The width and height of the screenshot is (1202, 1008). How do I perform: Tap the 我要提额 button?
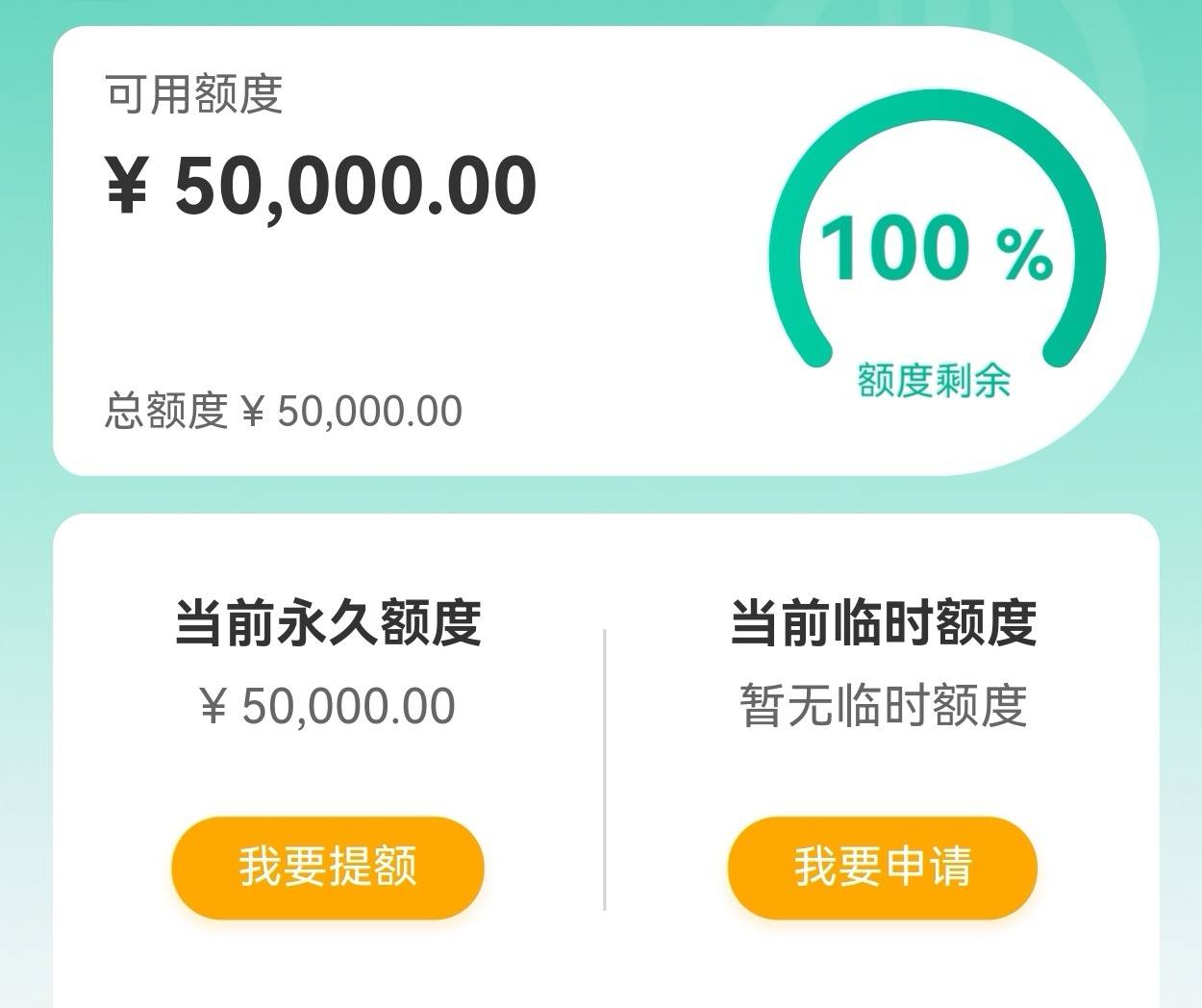tap(328, 868)
